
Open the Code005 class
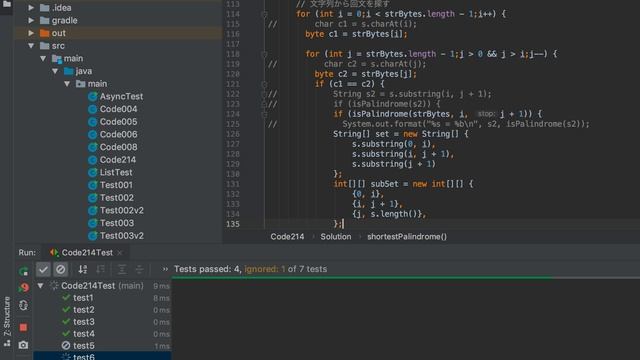pos(118,122)
